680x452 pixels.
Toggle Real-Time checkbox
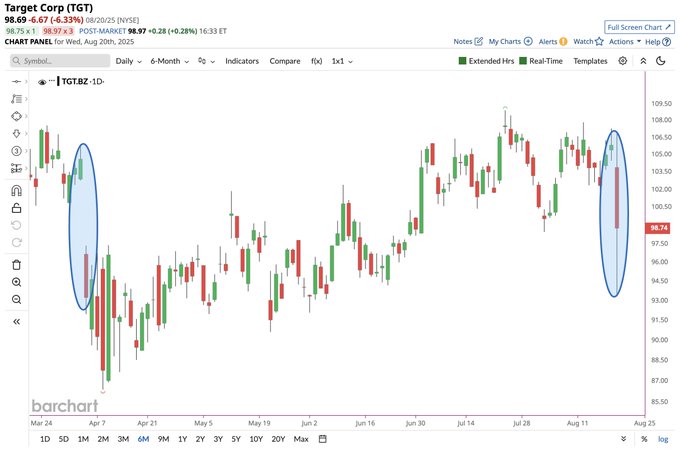(x=523, y=61)
